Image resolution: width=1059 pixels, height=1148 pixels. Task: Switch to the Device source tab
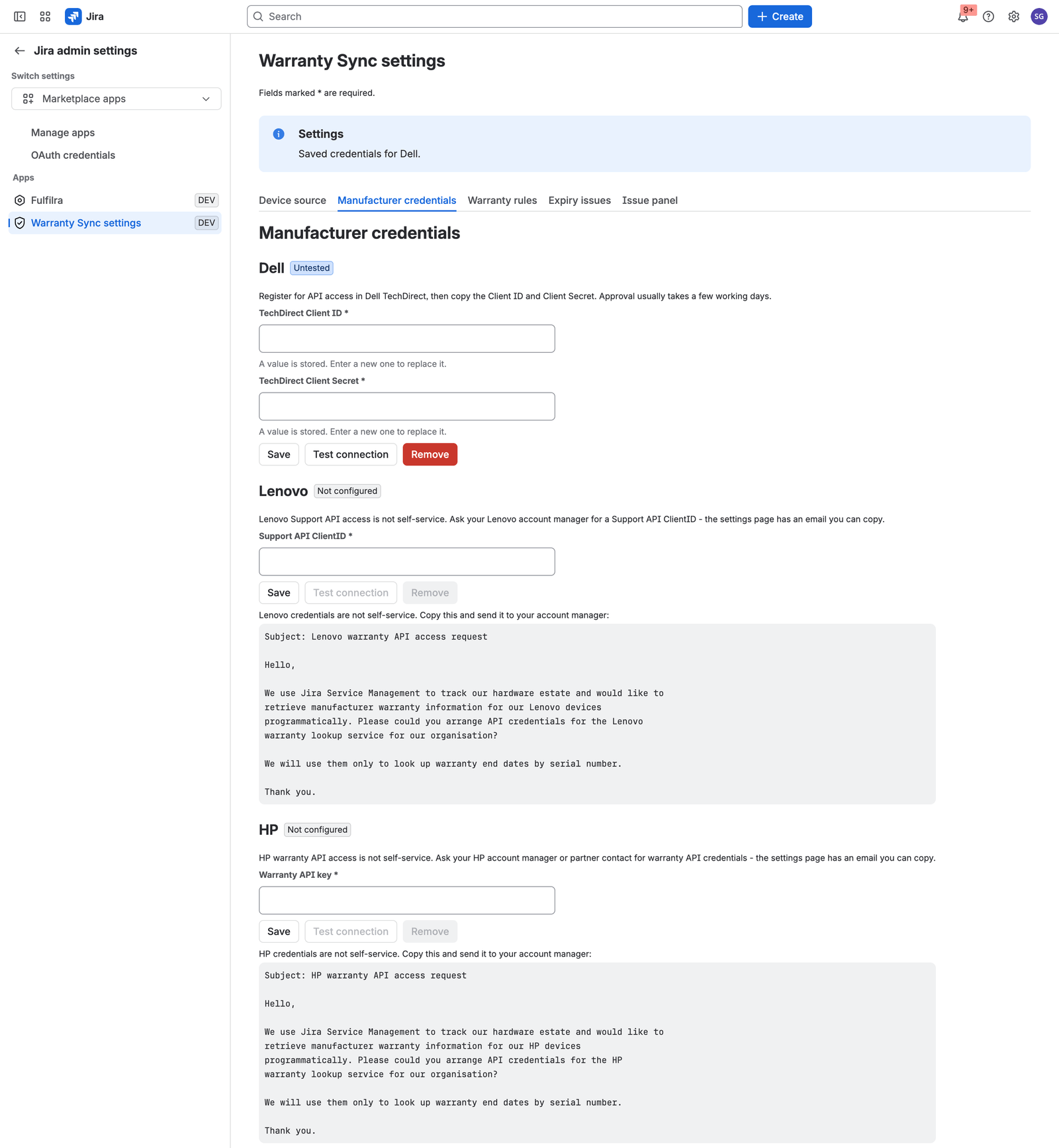tap(293, 201)
